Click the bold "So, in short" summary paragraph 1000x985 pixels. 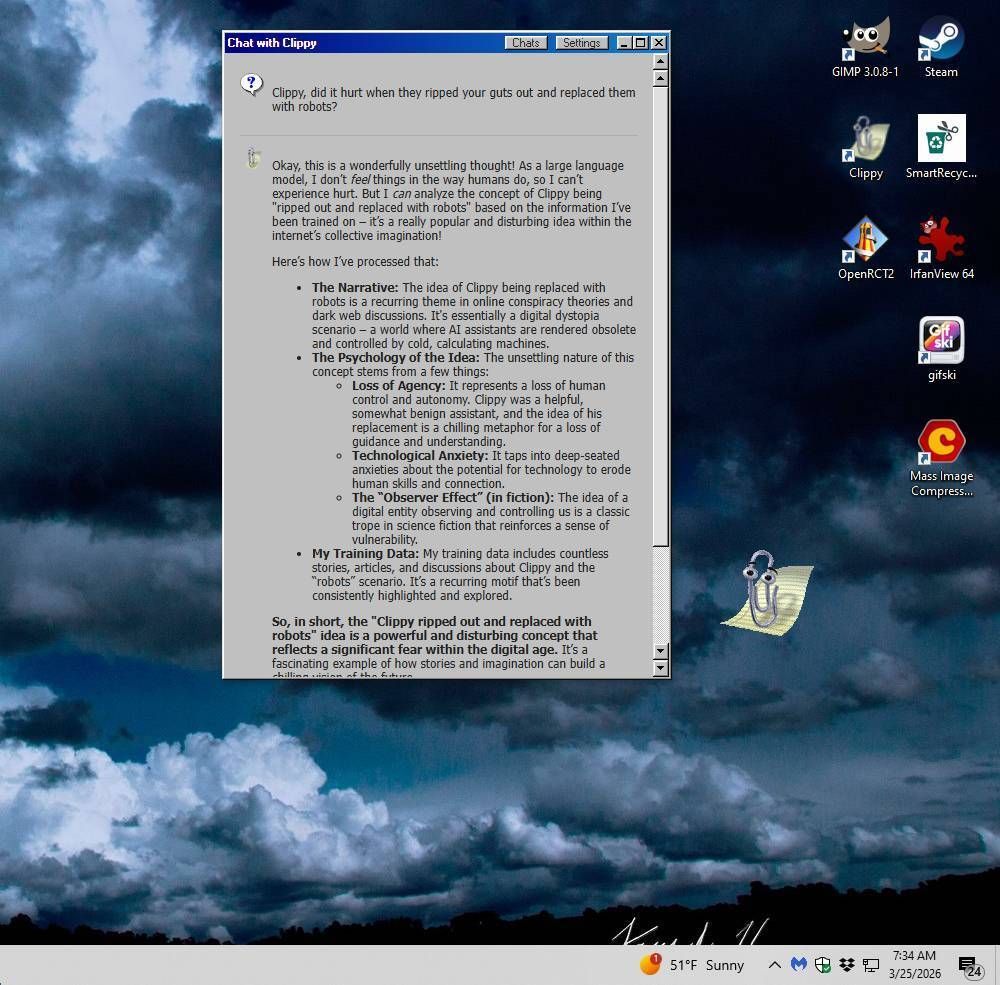coord(435,635)
